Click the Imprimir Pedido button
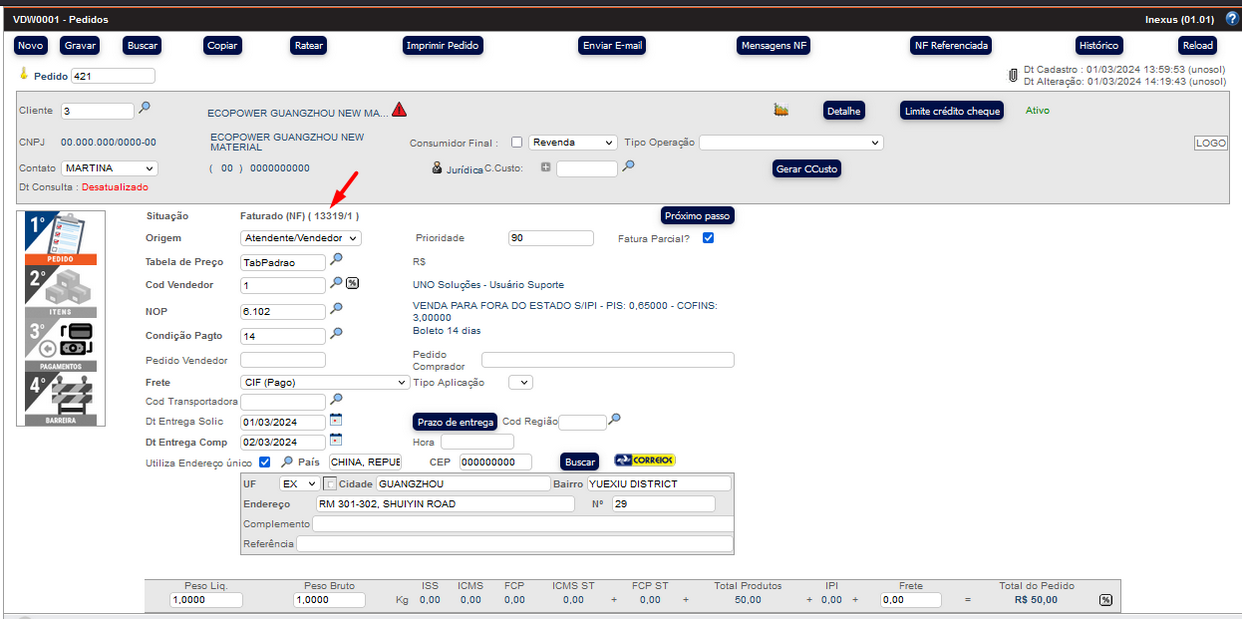Viewport: 1242px width, 619px height. pyautogui.click(x=443, y=45)
